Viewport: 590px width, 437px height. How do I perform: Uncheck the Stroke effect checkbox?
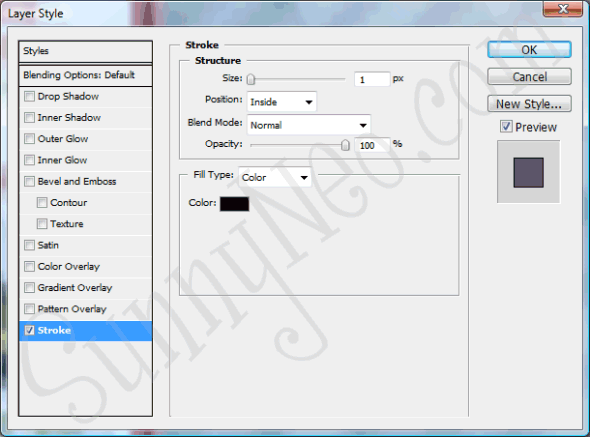(x=29, y=330)
